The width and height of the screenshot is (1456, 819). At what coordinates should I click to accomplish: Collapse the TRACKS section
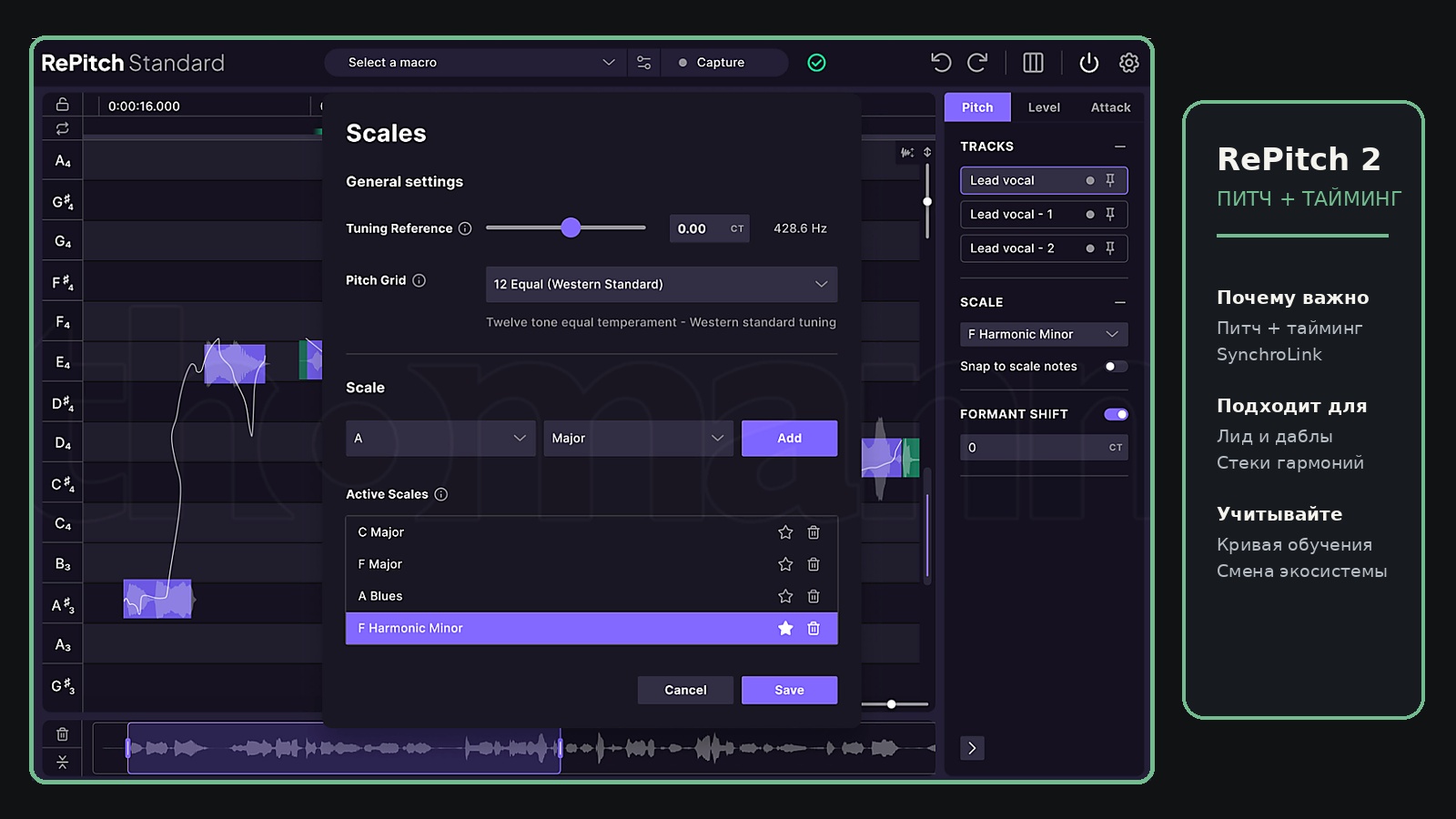coord(1120,147)
